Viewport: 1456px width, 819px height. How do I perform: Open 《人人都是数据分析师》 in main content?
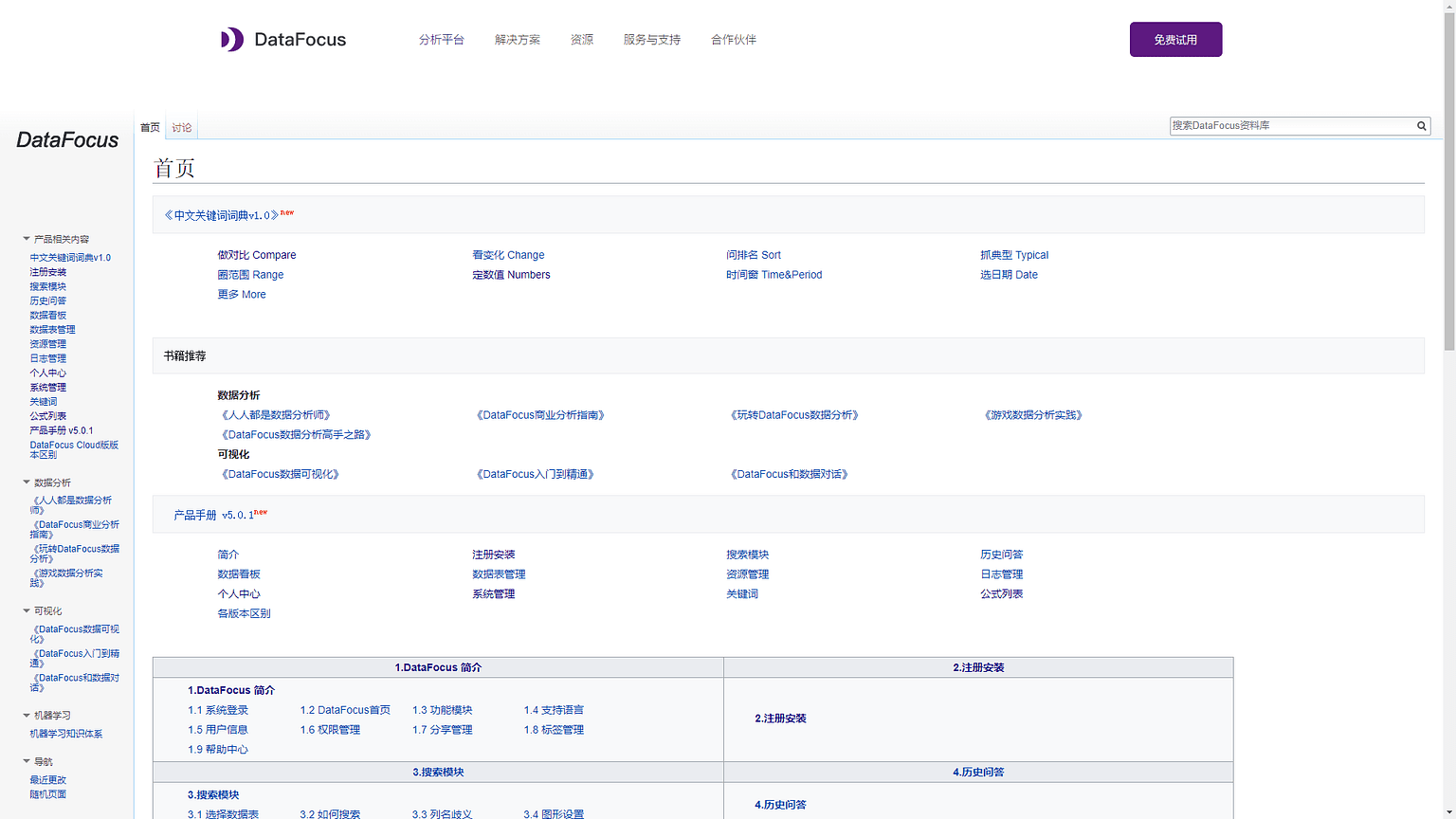(276, 415)
